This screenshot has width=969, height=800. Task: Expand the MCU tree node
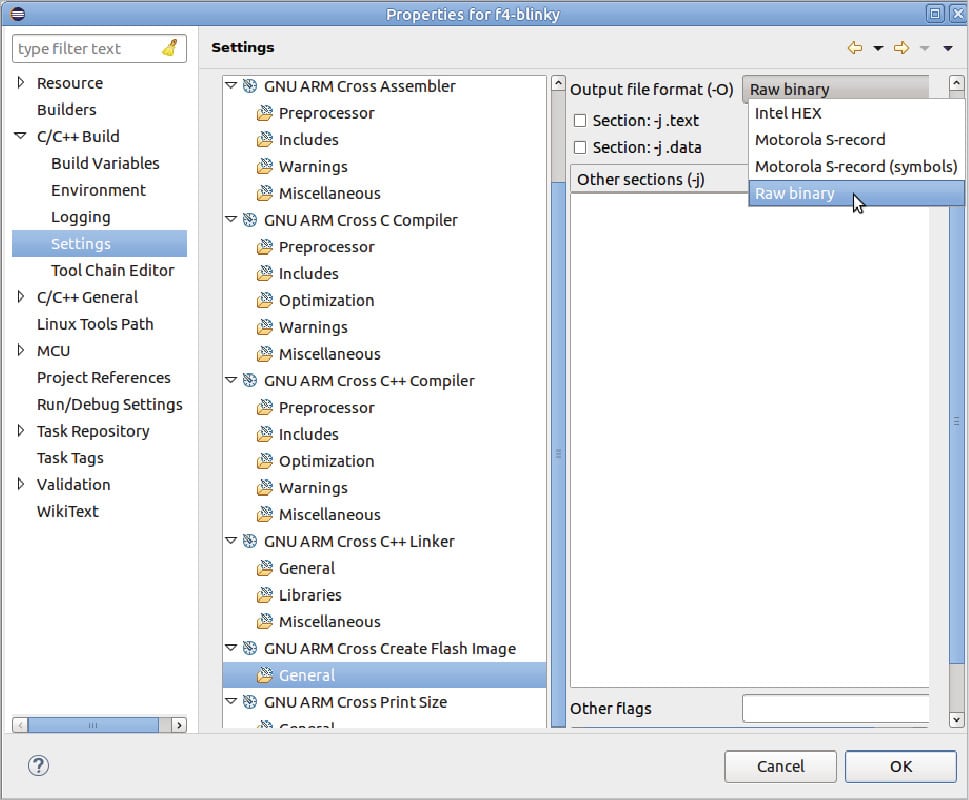coord(21,351)
